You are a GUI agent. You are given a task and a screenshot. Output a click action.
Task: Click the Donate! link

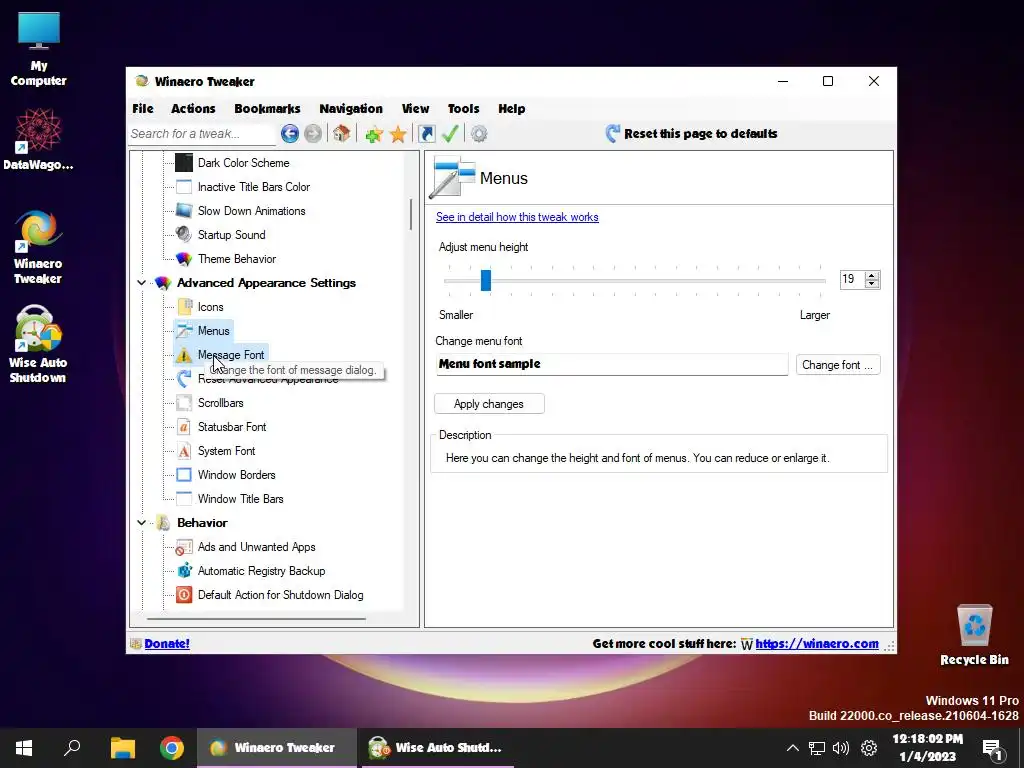point(167,643)
